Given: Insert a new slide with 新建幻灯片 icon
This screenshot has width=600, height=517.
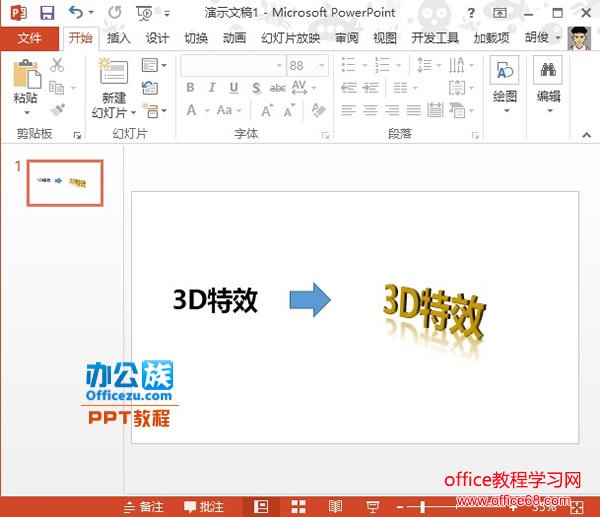Looking at the screenshot, I should click(113, 71).
